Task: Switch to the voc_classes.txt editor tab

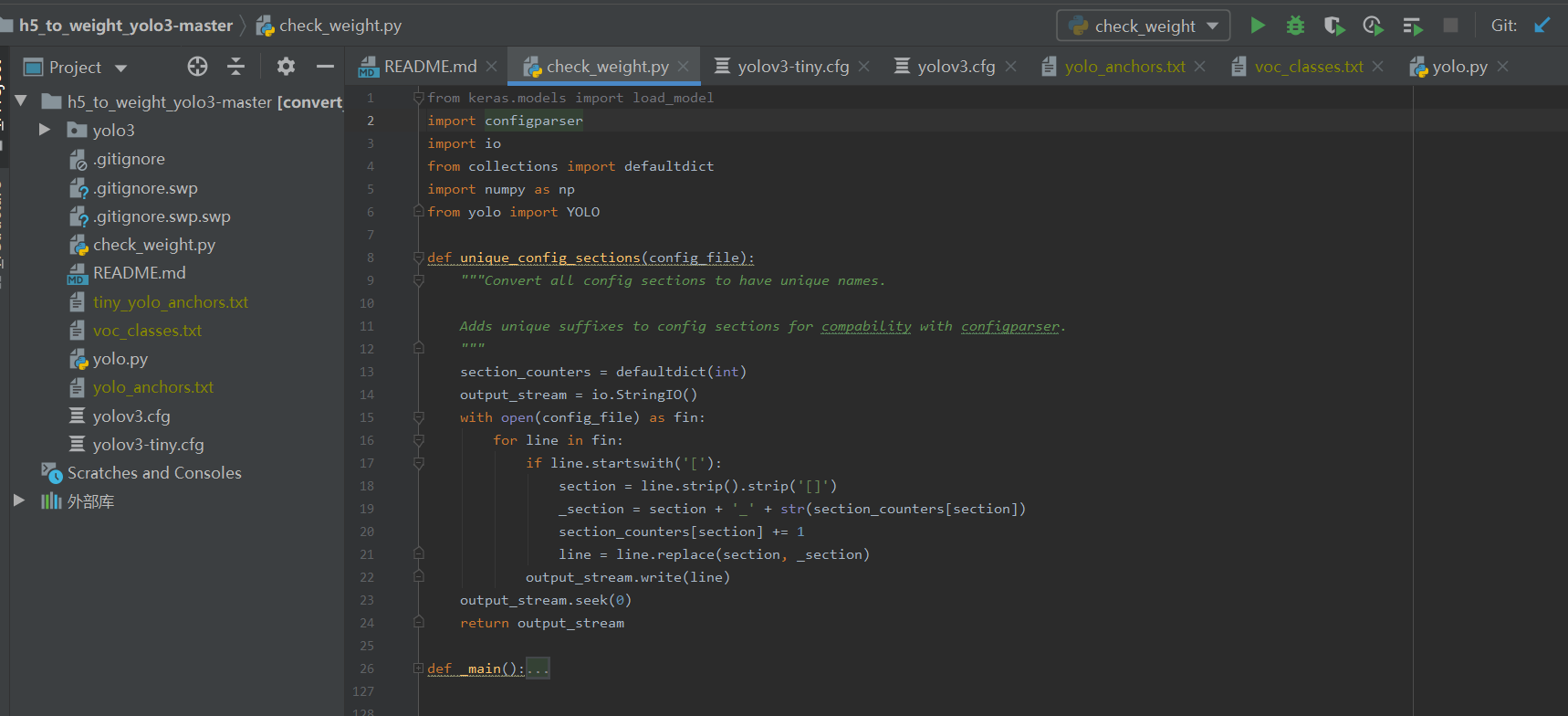Action: [x=1309, y=67]
